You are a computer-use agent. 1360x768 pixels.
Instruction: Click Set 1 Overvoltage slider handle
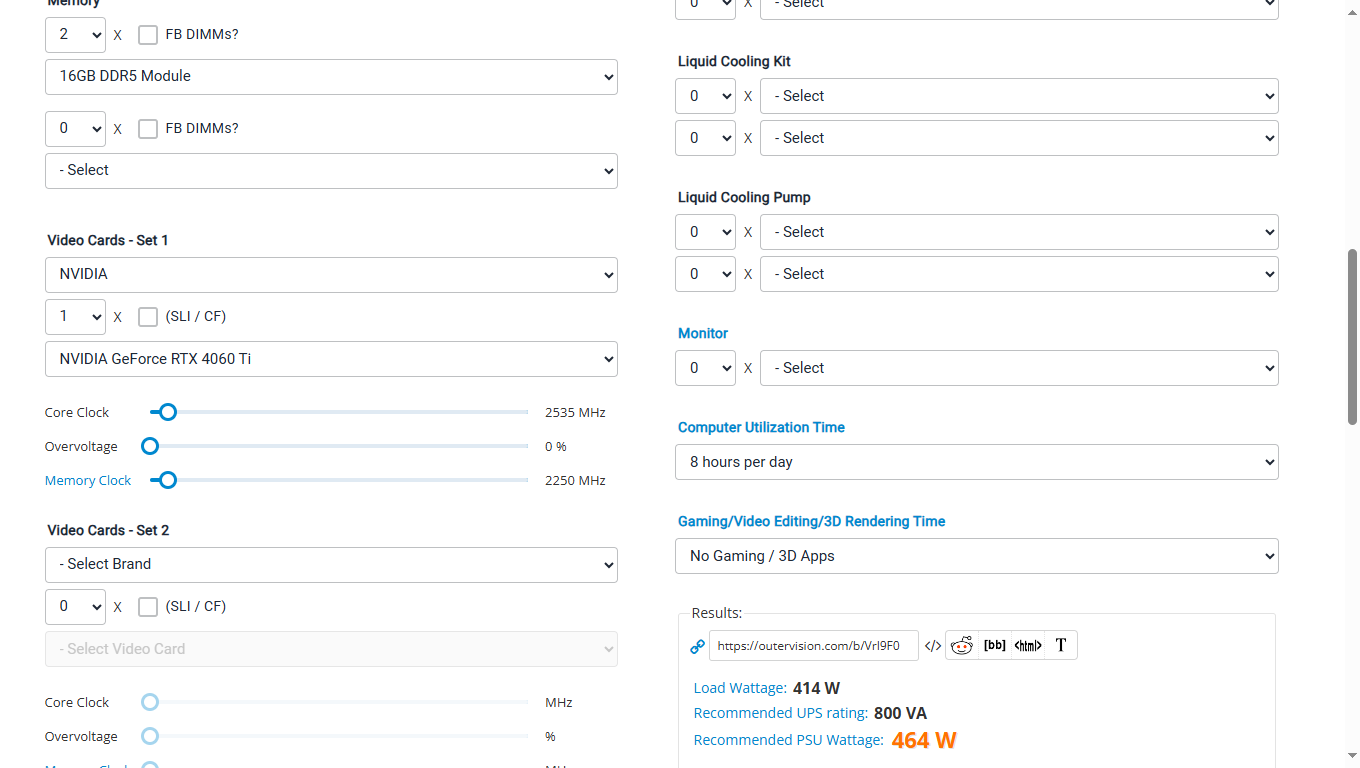click(x=150, y=446)
